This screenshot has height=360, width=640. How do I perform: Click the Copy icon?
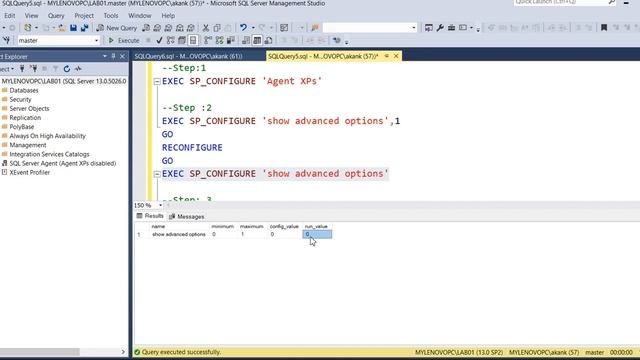[217, 28]
